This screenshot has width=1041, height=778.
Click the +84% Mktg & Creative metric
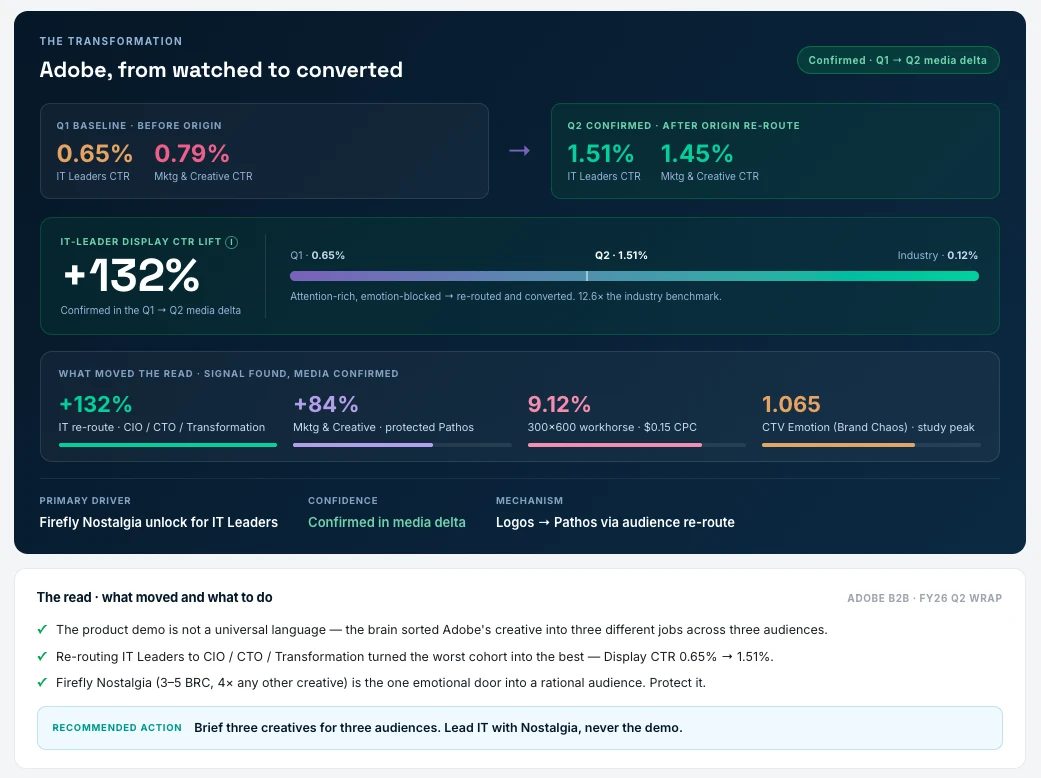click(326, 404)
